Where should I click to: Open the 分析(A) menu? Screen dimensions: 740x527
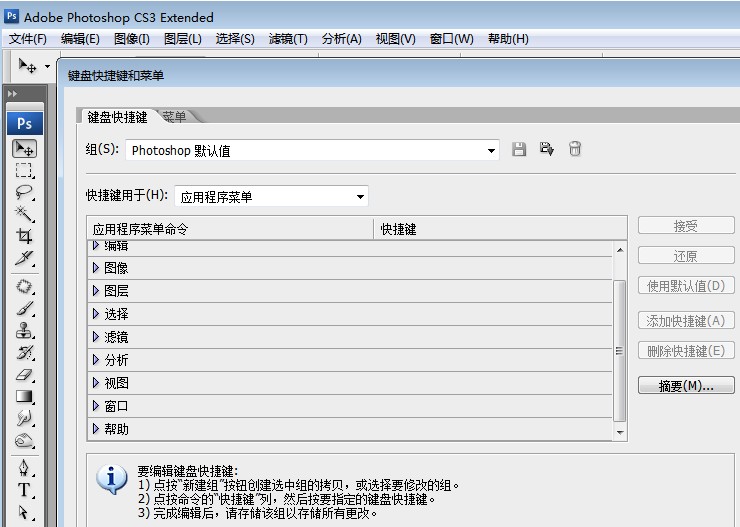point(342,39)
